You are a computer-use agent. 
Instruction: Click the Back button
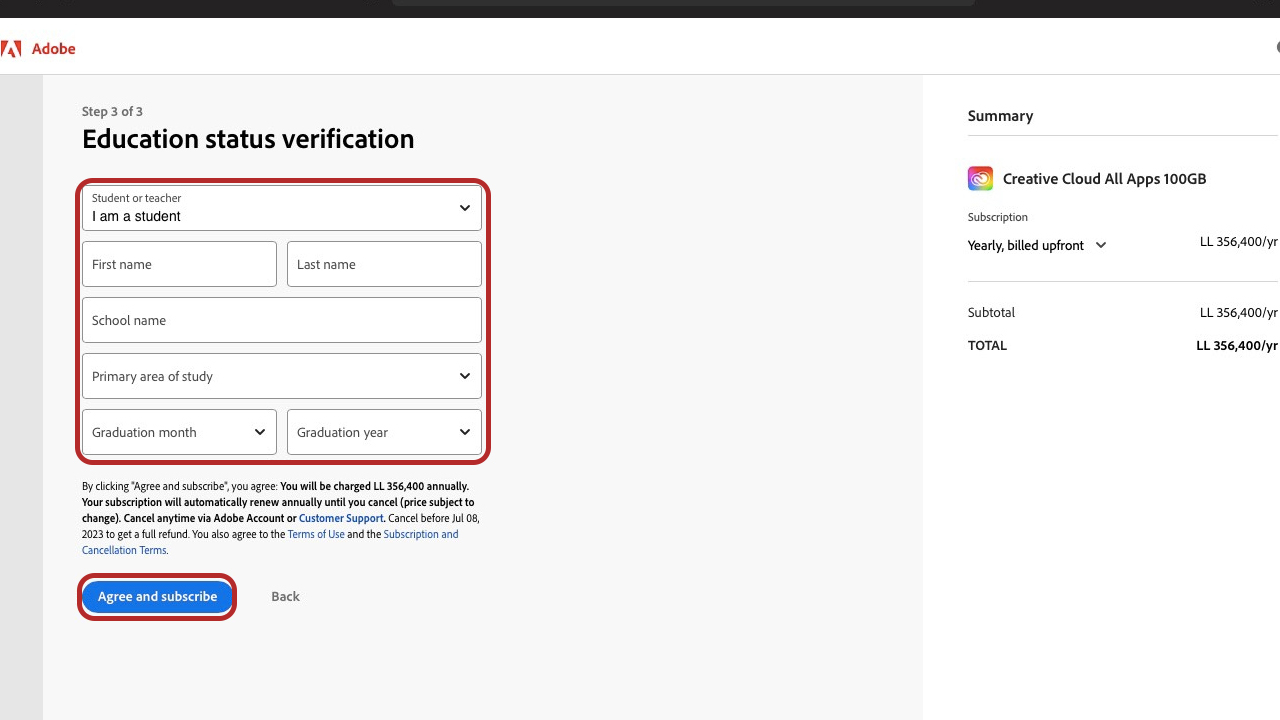tap(285, 596)
